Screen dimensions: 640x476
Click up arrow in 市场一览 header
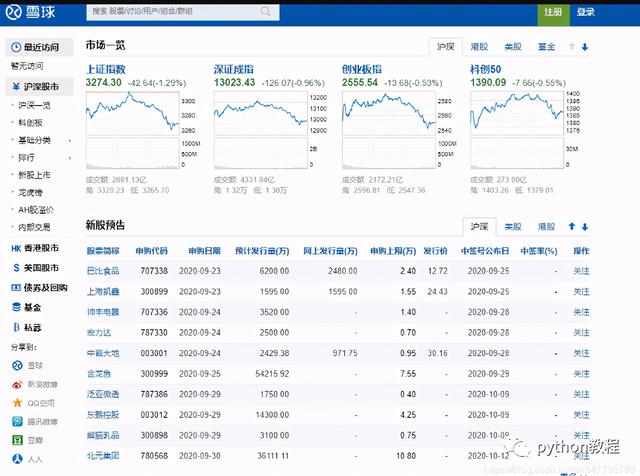click(572, 47)
